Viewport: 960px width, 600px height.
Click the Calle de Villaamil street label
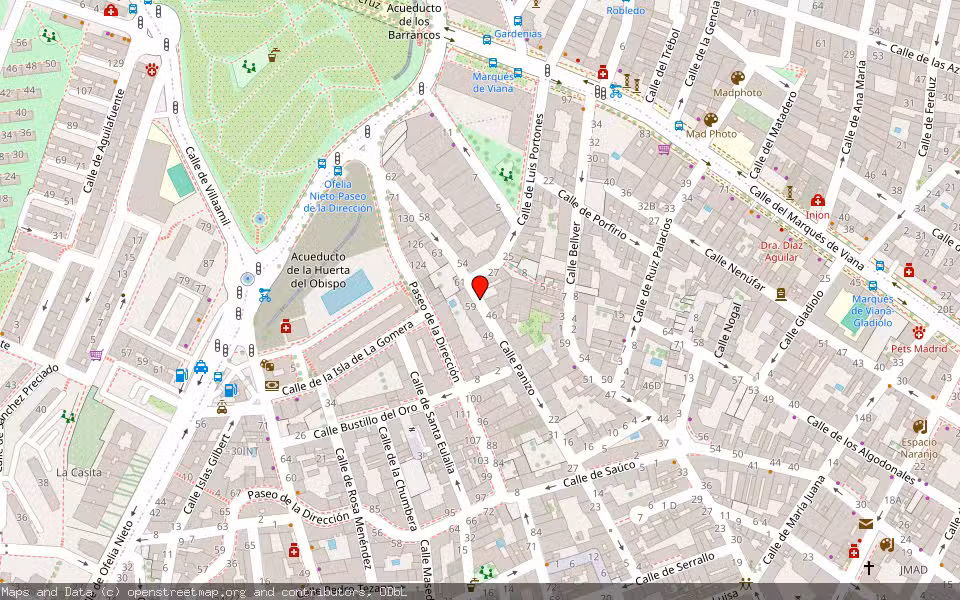click(207, 186)
